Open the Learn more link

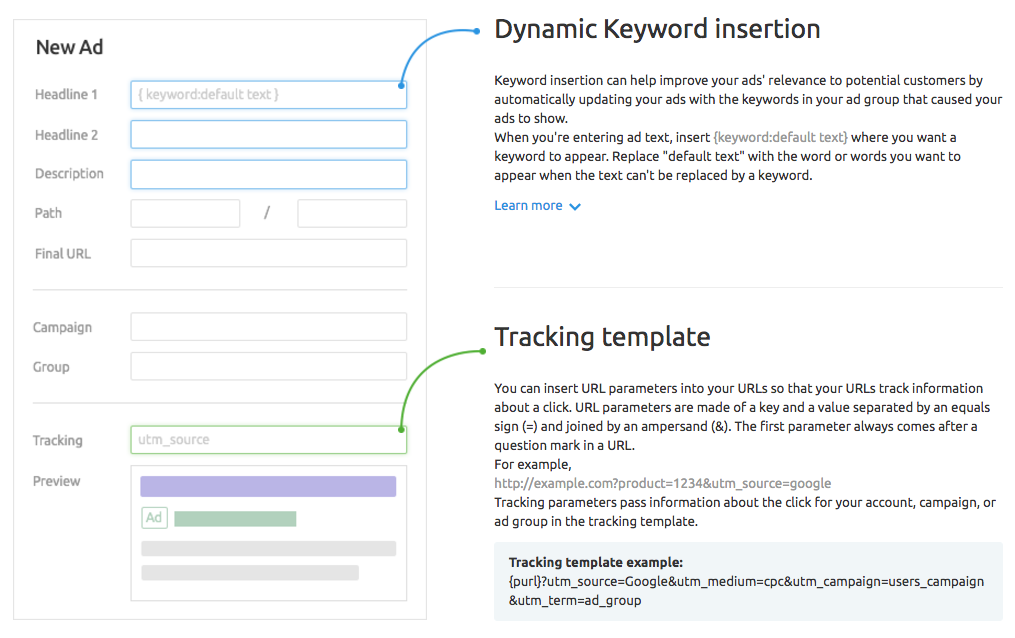coord(528,206)
